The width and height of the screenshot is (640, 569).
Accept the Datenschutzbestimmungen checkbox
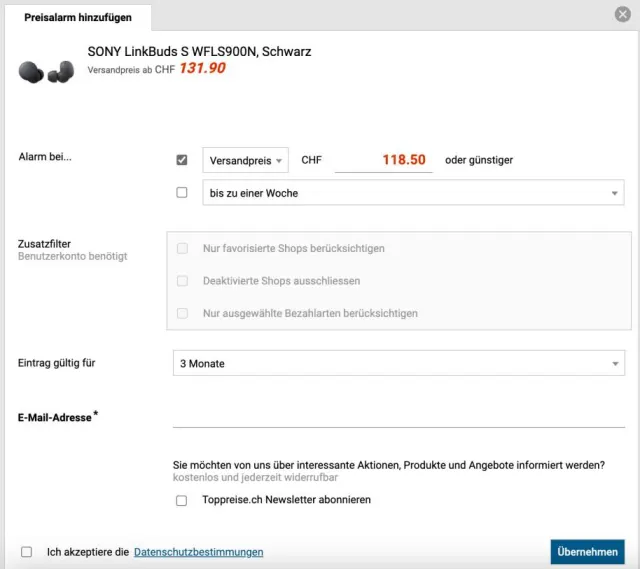[x=26, y=552]
